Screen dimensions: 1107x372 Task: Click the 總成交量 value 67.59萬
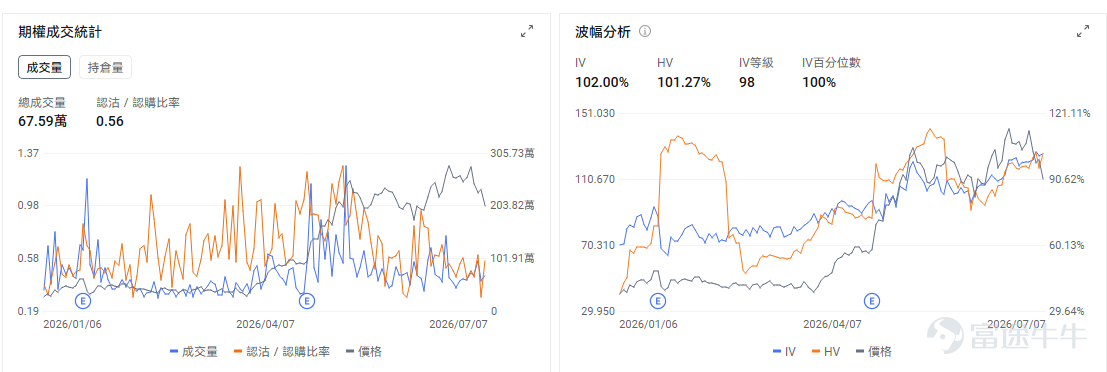click(x=42, y=121)
